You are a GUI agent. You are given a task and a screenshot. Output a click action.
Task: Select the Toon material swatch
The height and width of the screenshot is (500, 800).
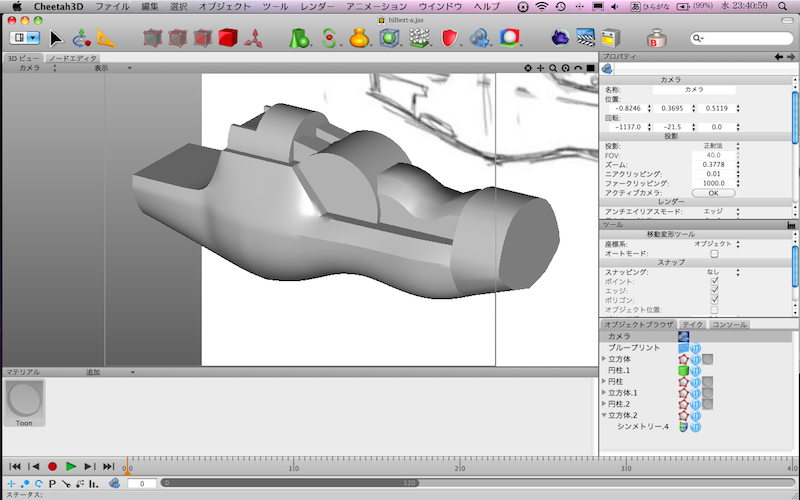point(24,400)
